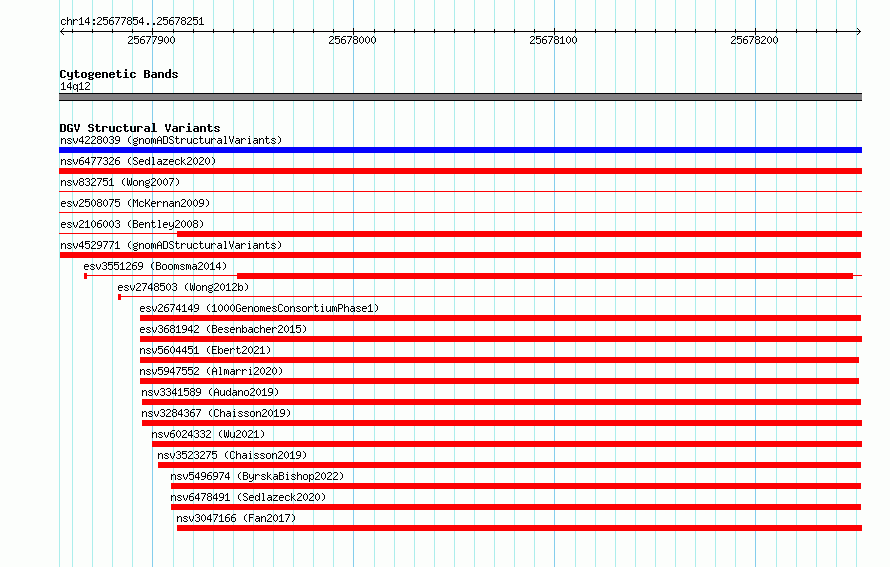Click ruler position 25678000

coord(352,40)
